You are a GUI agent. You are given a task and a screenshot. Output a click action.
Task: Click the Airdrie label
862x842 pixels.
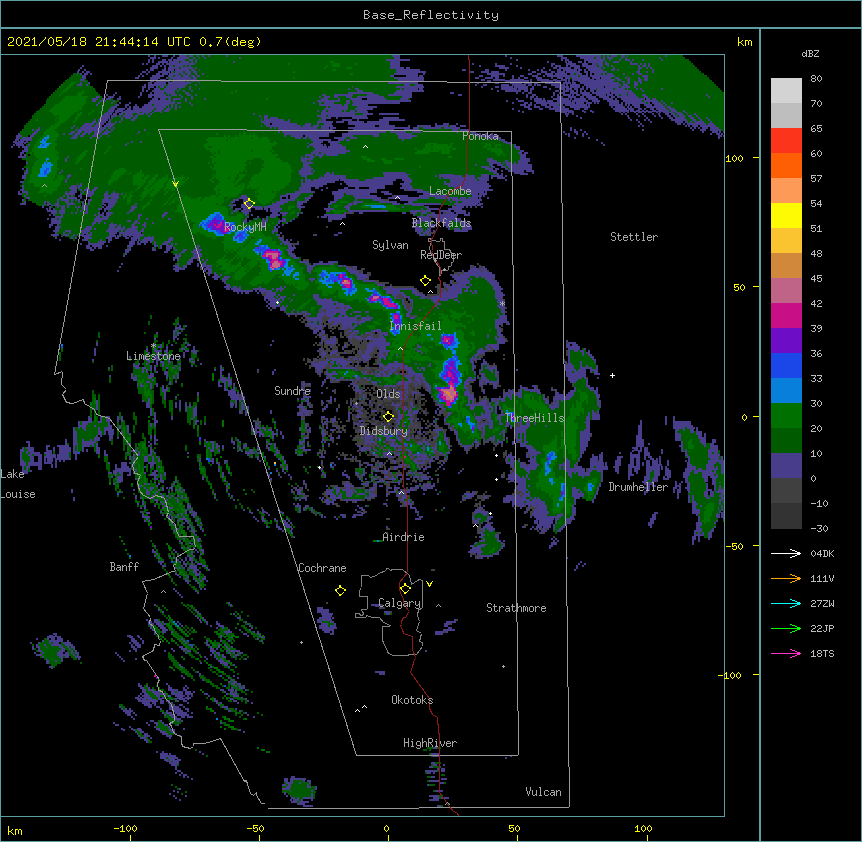pos(403,537)
